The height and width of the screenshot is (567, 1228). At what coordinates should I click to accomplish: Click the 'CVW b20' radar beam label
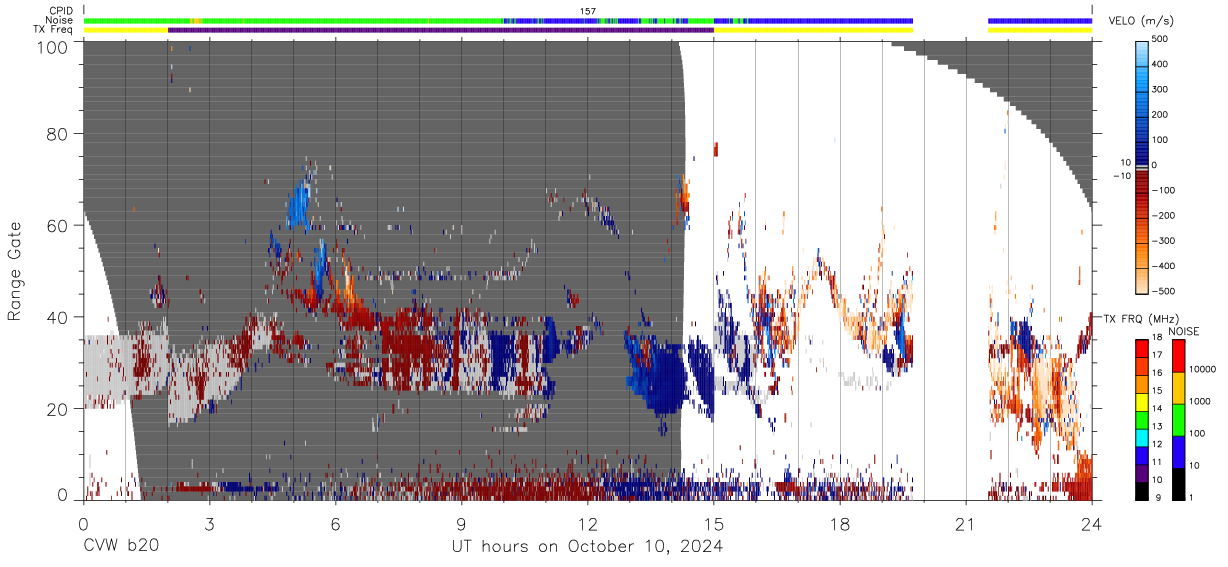pos(120,546)
